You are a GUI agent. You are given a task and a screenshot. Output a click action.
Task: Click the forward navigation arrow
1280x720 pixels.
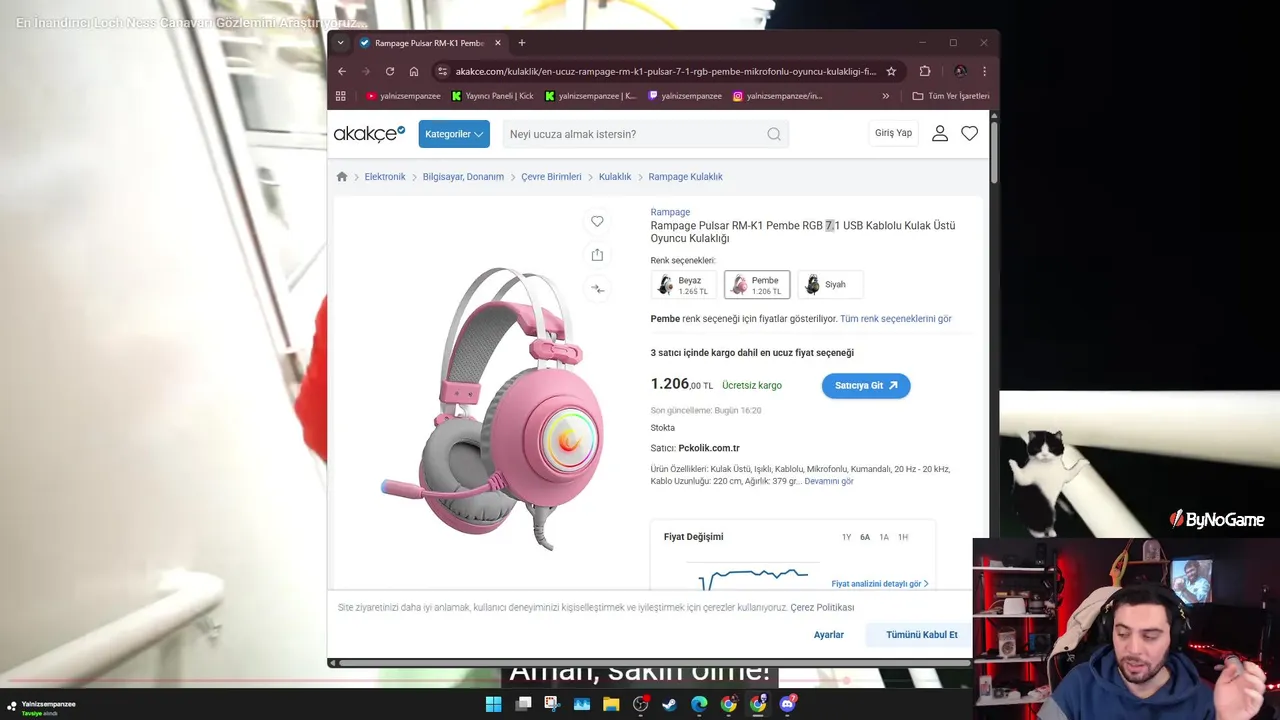click(x=366, y=71)
